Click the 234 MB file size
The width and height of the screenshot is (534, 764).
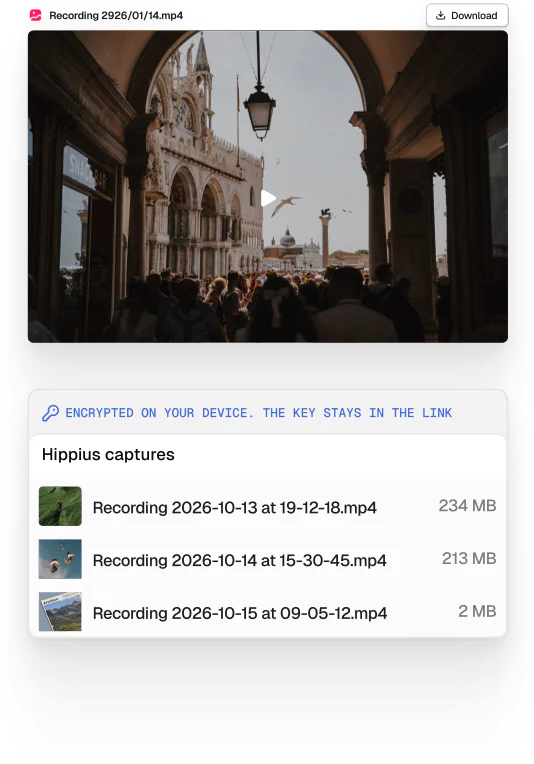(x=467, y=506)
